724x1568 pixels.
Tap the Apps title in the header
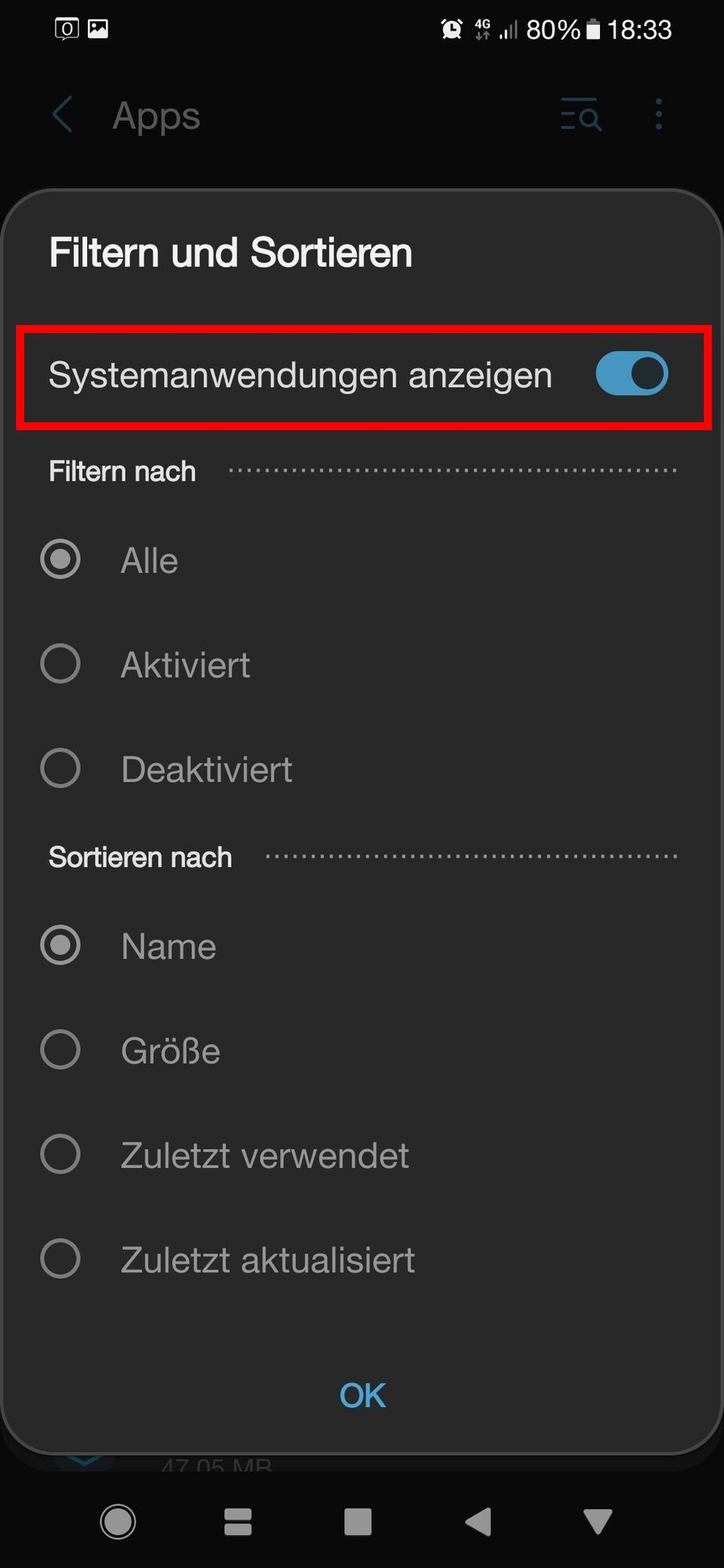pyautogui.click(x=156, y=116)
